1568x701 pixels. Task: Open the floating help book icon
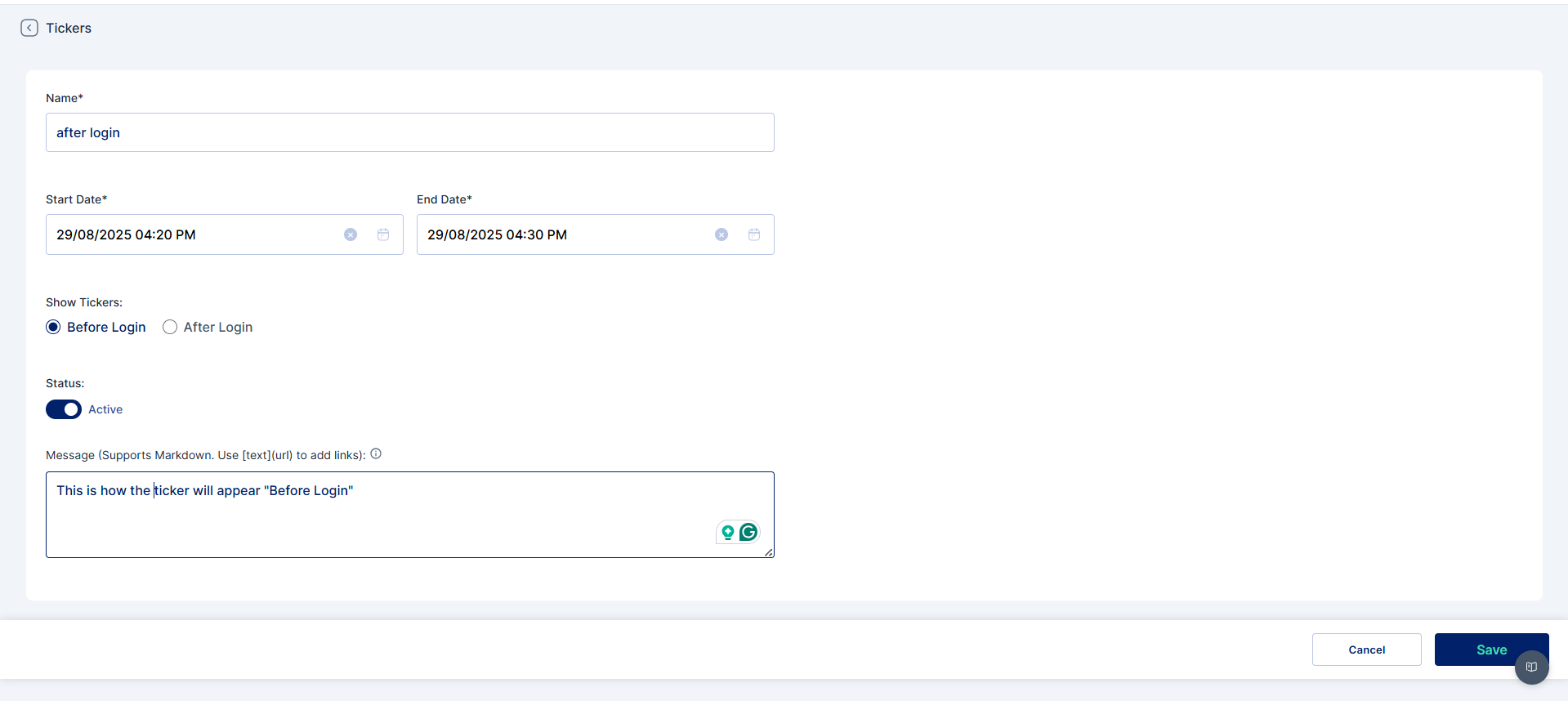pyautogui.click(x=1531, y=667)
